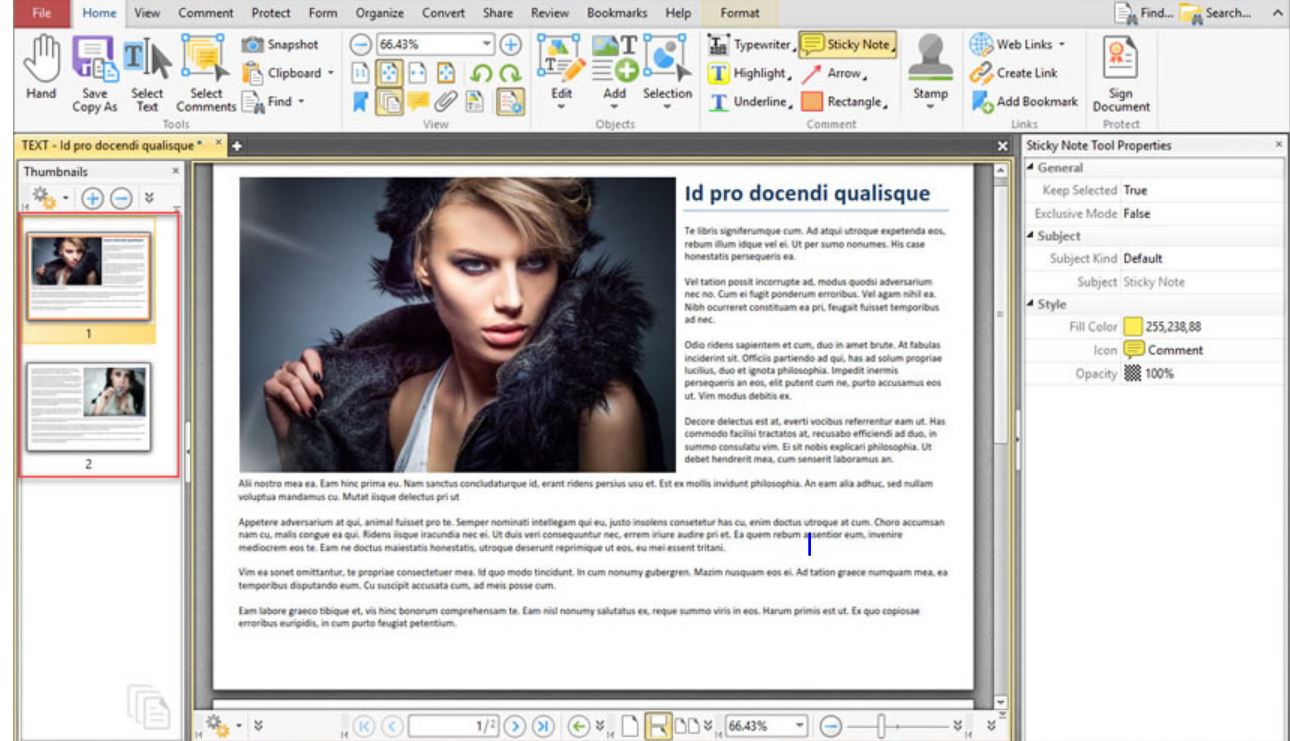
Task: Open the Organize menu
Action: point(378,14)
